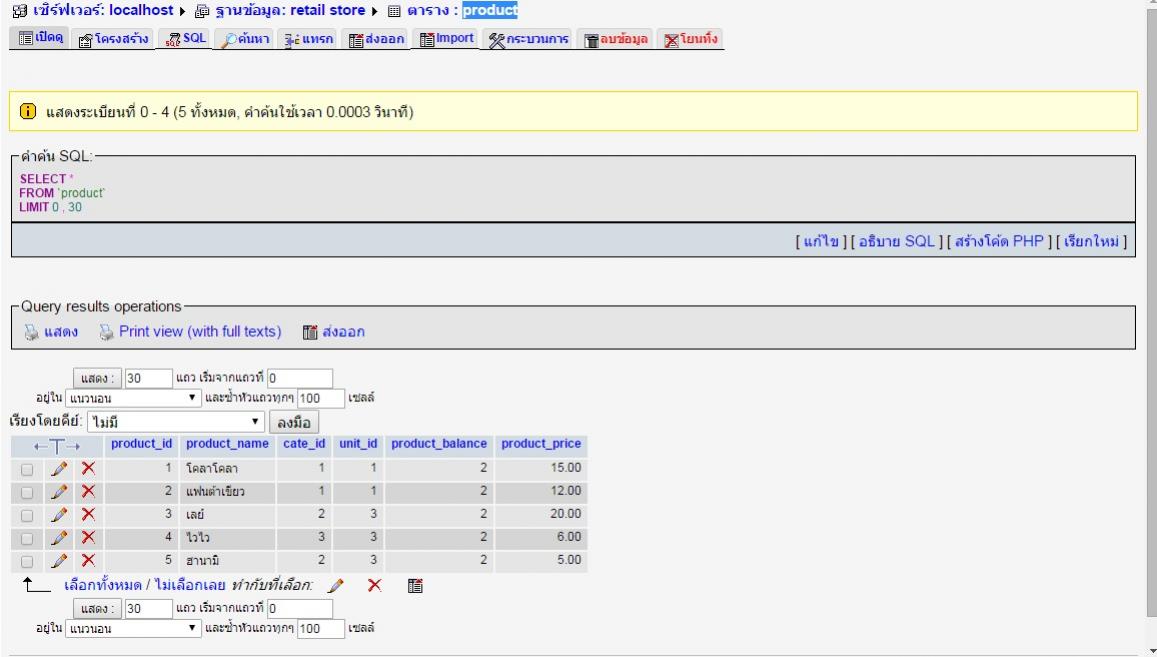Click the pencil edit icon for ฮานามิ row
The image size is (1157, 657).
coord(59,560)
